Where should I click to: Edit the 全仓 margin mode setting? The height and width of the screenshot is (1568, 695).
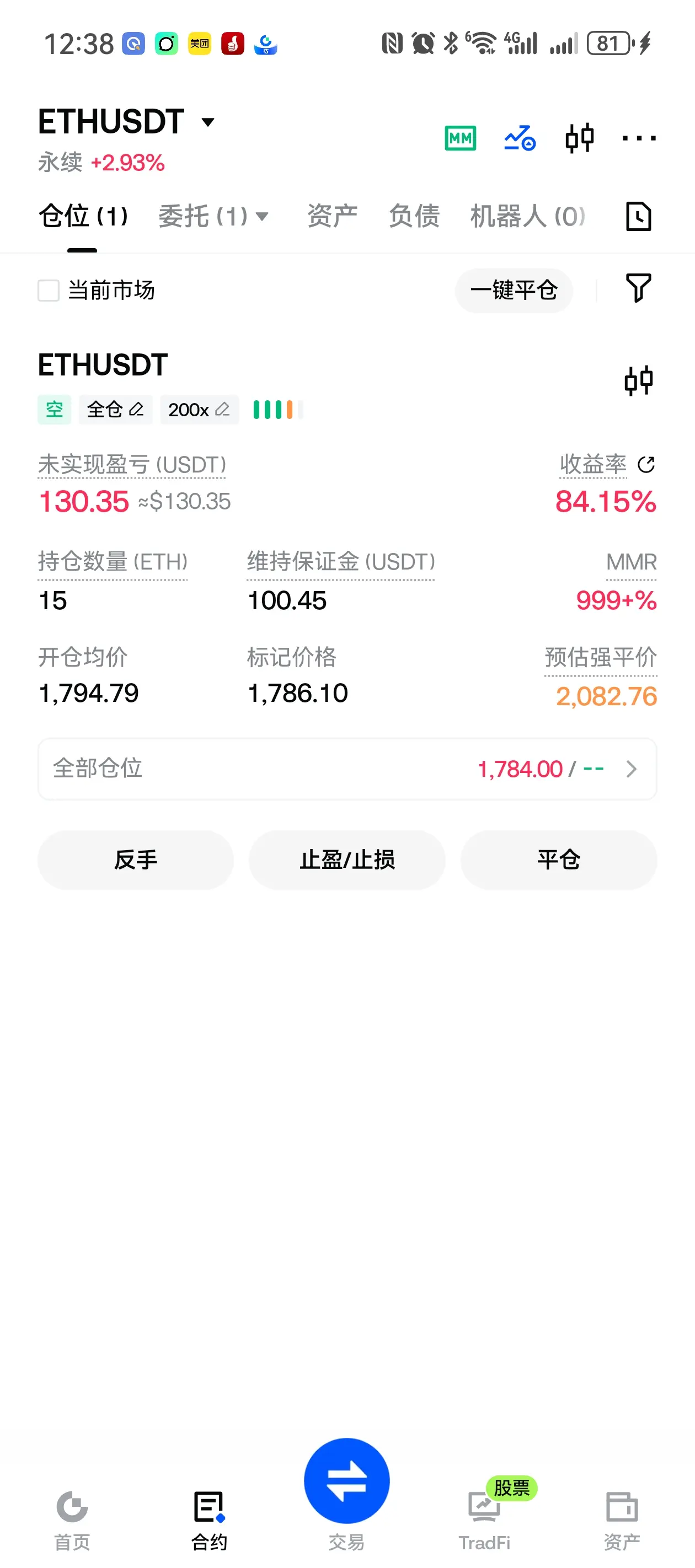click(x=115, y=410)
